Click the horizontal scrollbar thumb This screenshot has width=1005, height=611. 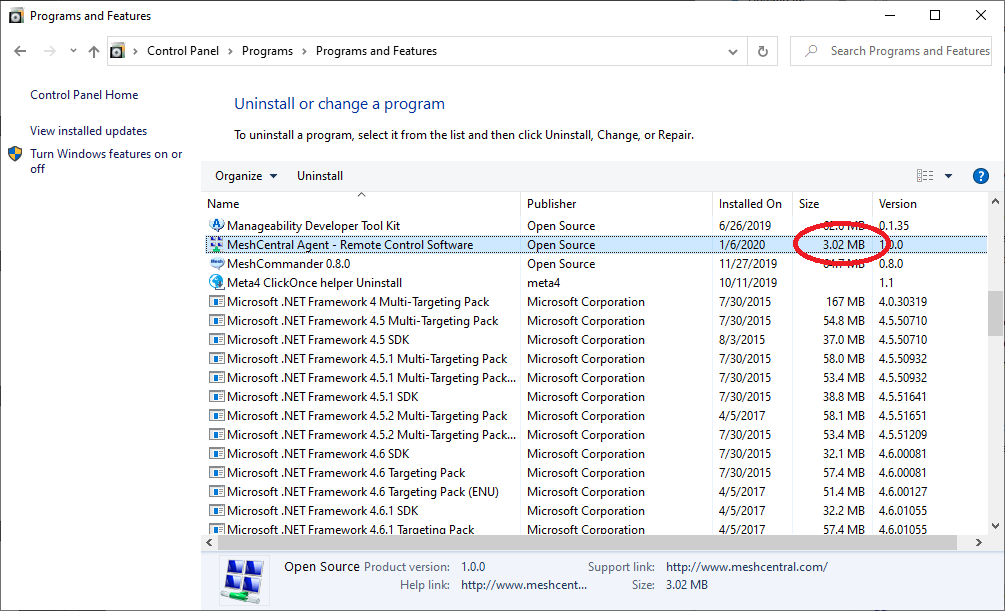[x=587, y=542]
